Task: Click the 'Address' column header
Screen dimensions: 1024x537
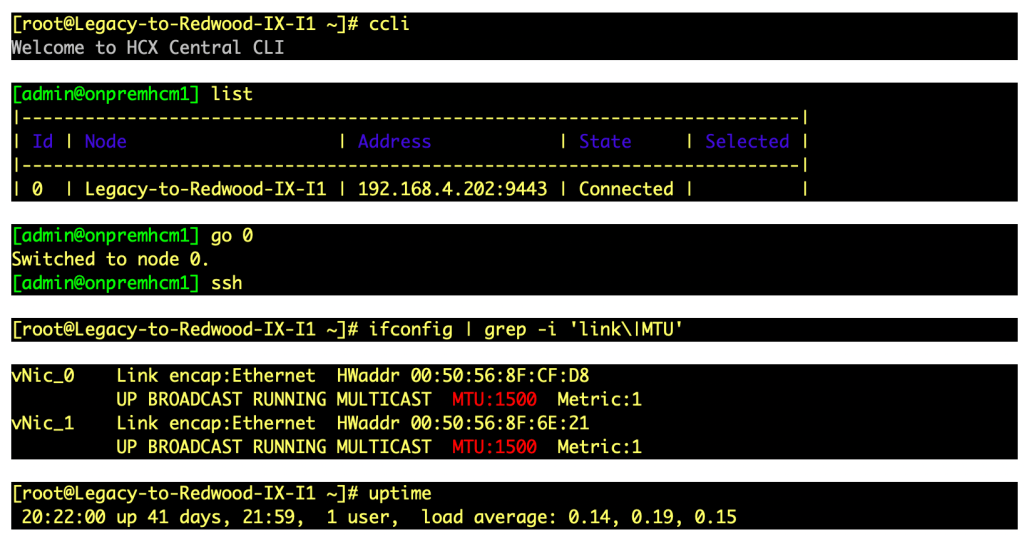Action: pos(394,141)
